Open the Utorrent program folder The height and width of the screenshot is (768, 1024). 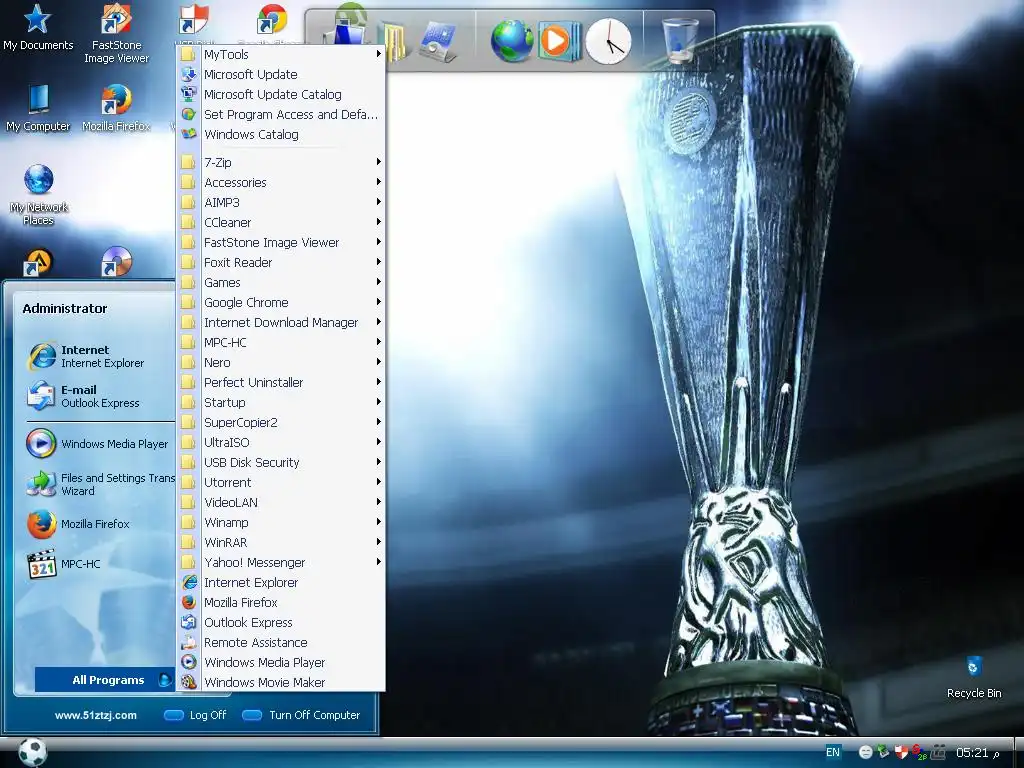click(x=281, y=483)
